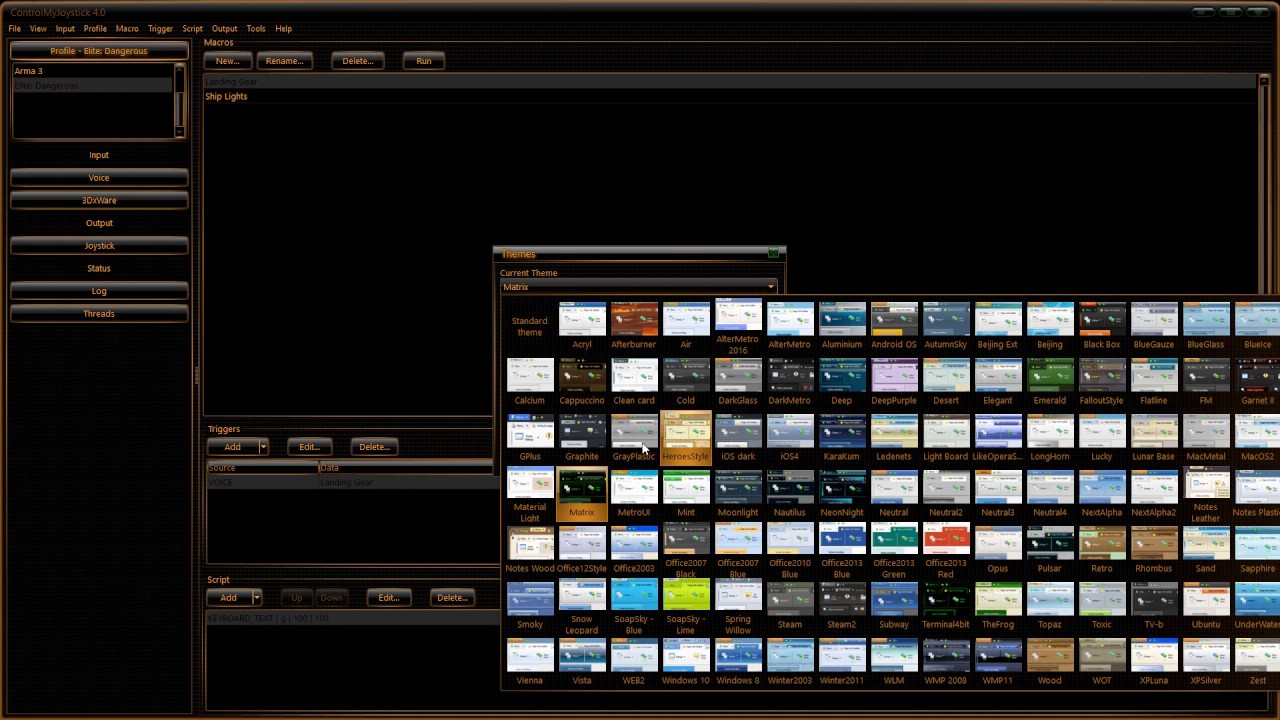
Task: Choose the Black Box theme
Action: pyautogui.click(x=1102, y=326)
